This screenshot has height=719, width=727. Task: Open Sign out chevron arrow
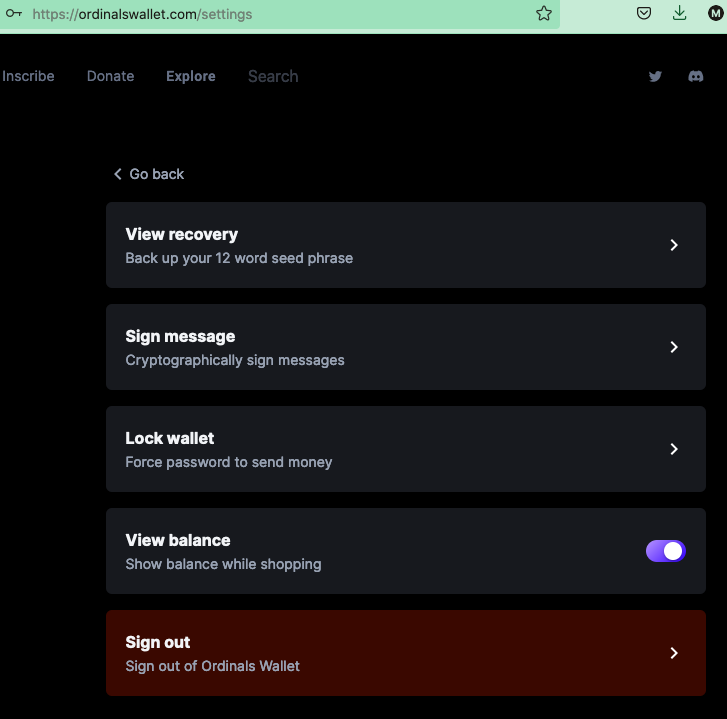pyautogui.click(x=674, y=653)
